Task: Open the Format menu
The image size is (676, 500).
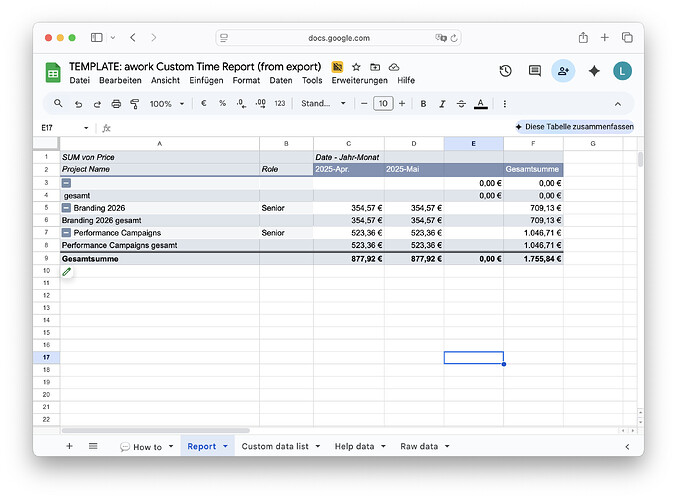Action: (x=246, y=81)
